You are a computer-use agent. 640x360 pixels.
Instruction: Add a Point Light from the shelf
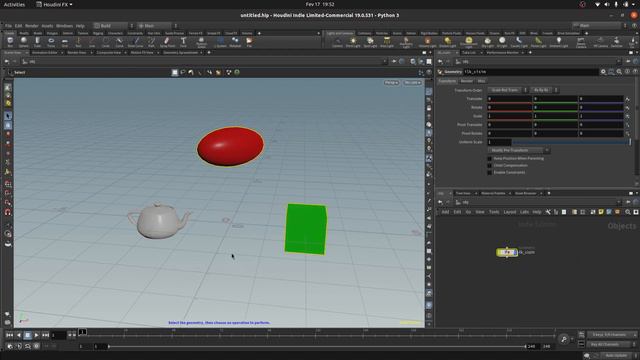click(x=353, y=41)
